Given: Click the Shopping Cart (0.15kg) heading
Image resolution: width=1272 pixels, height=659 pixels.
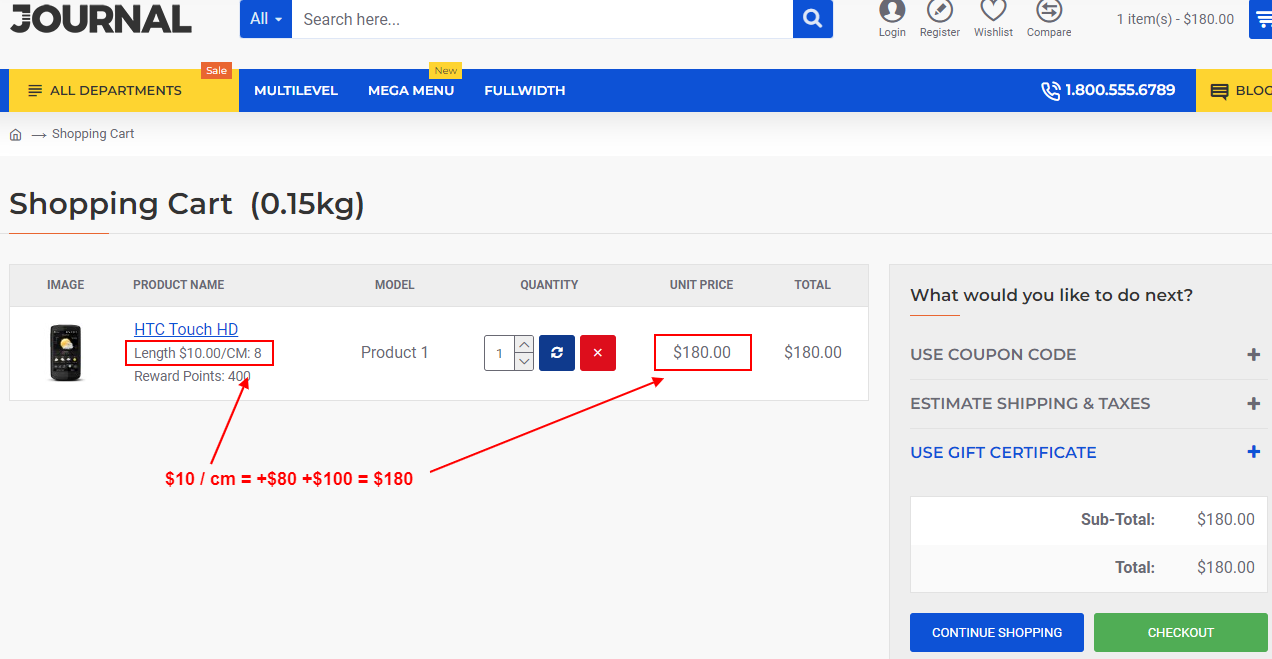Looking at the screenshot, I should [x=187, y=204].
